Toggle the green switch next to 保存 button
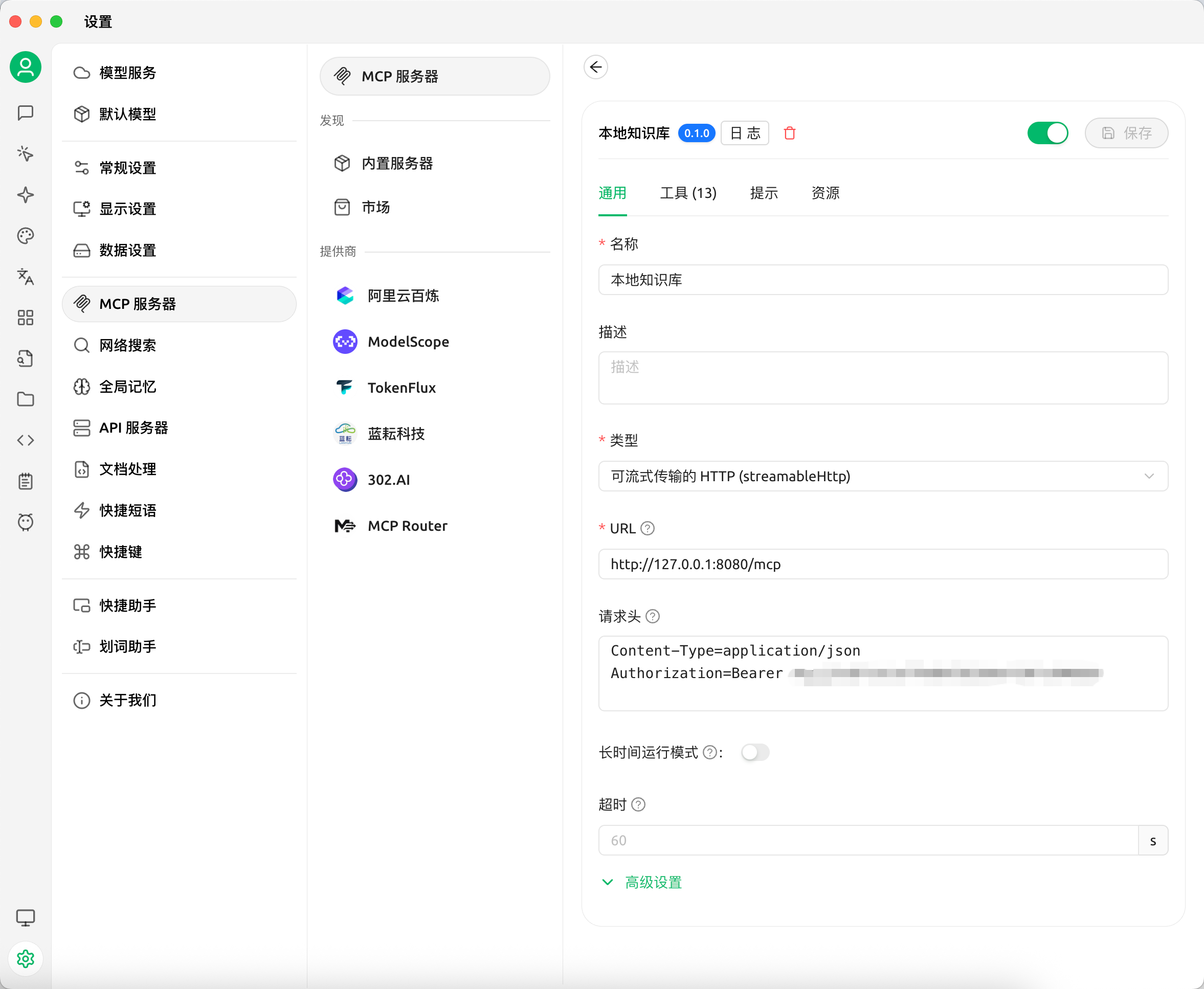1204x989 pixels. tap(1047, 133)
